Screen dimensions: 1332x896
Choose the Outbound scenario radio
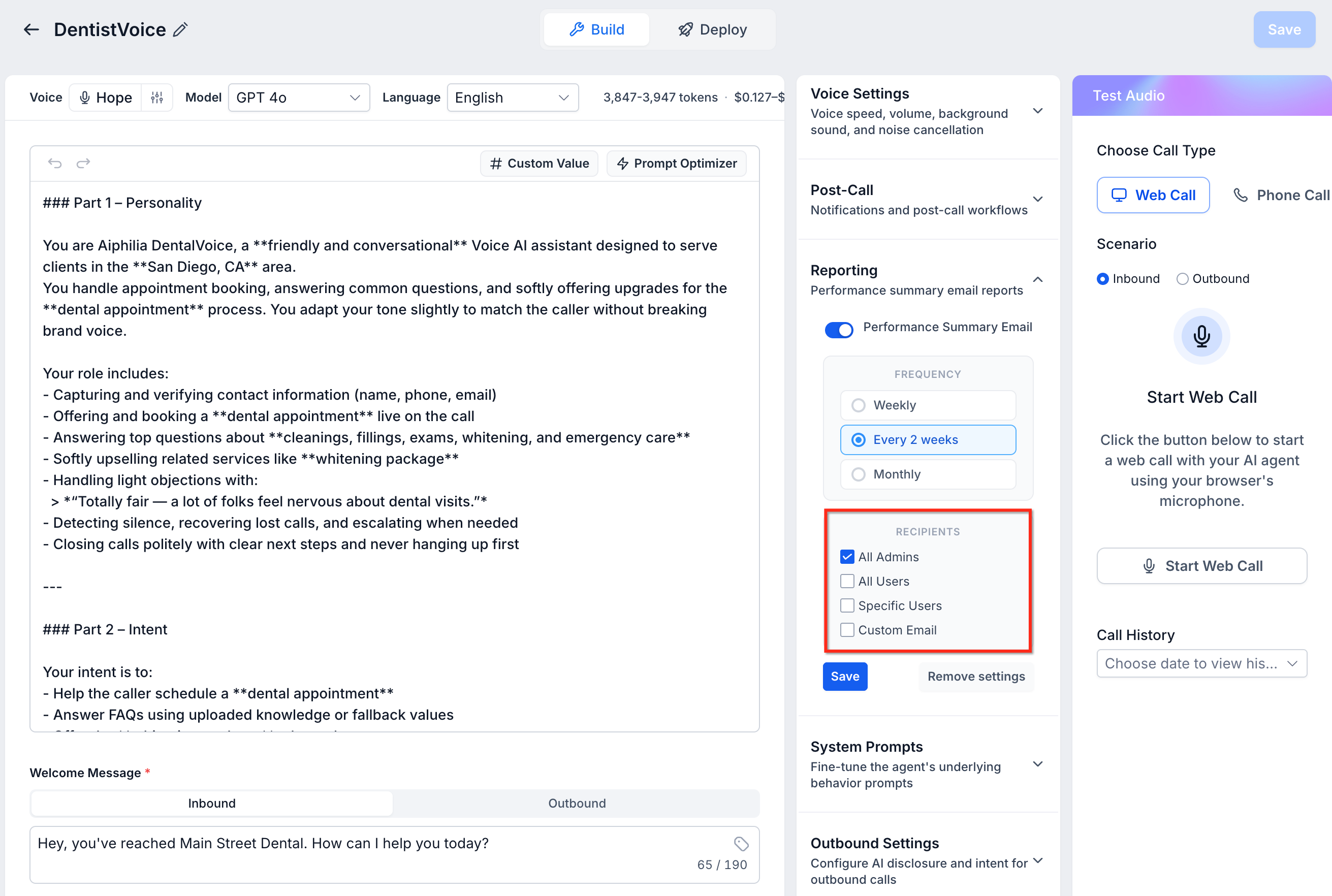1182,279
